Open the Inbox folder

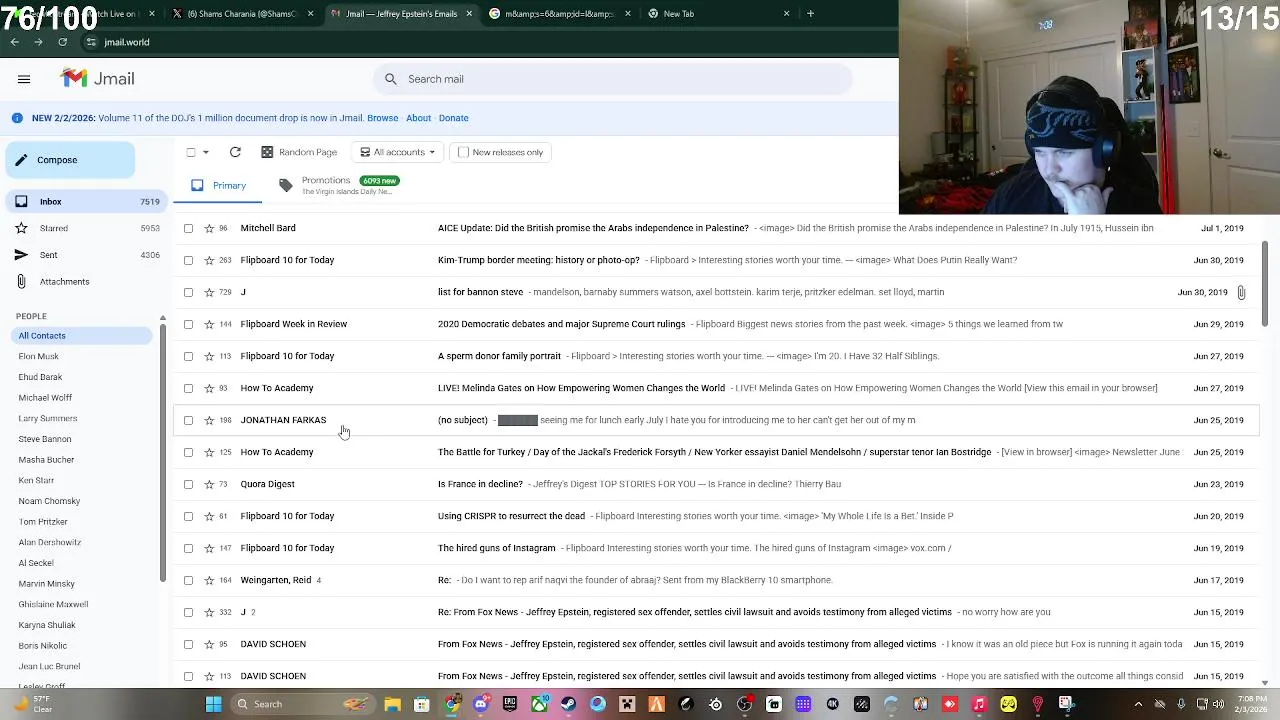pyautogui.click(x=86, y=202)
